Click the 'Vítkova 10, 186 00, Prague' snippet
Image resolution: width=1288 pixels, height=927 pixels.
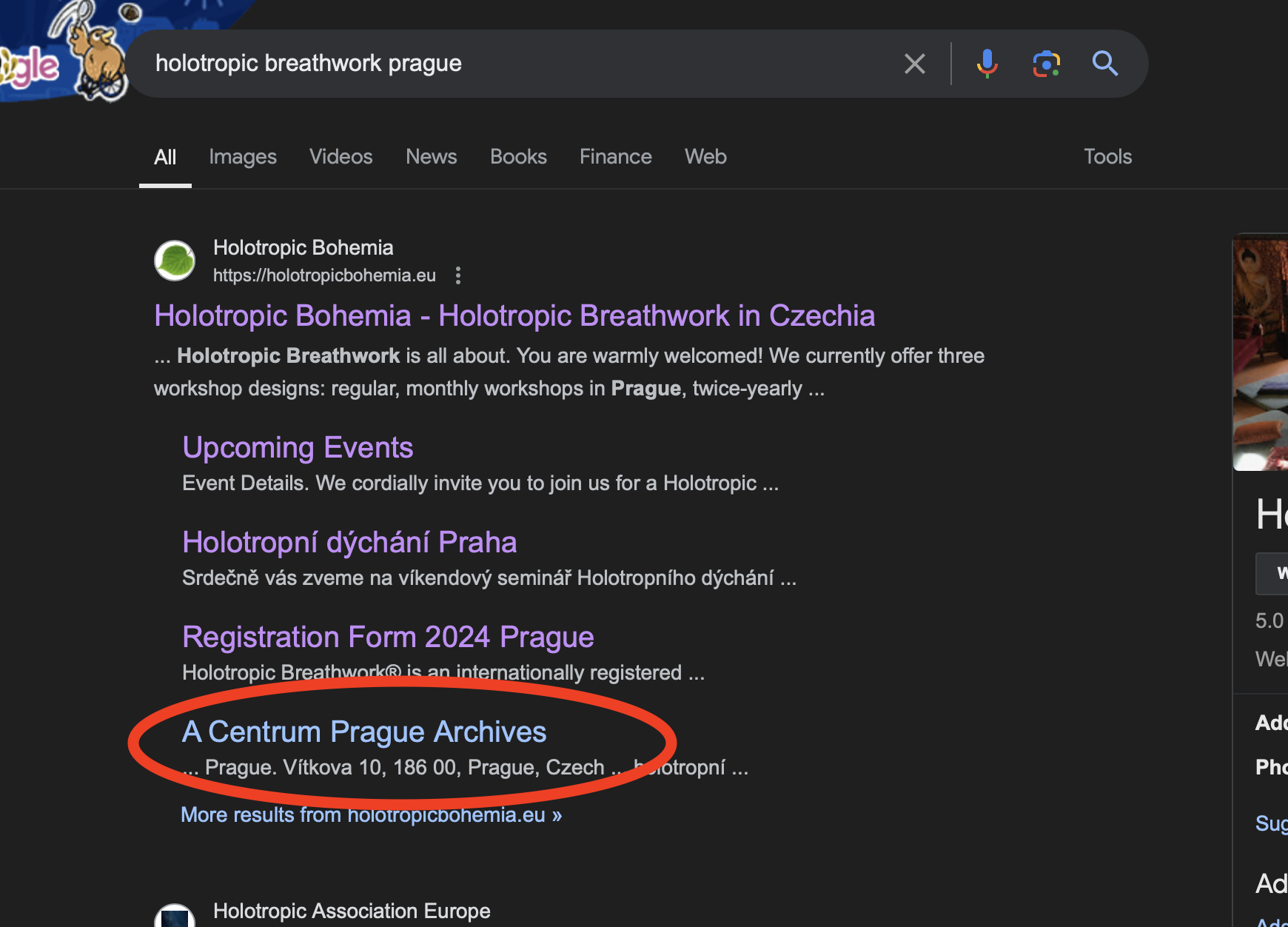pyautogui.click(x=465, y=767)
